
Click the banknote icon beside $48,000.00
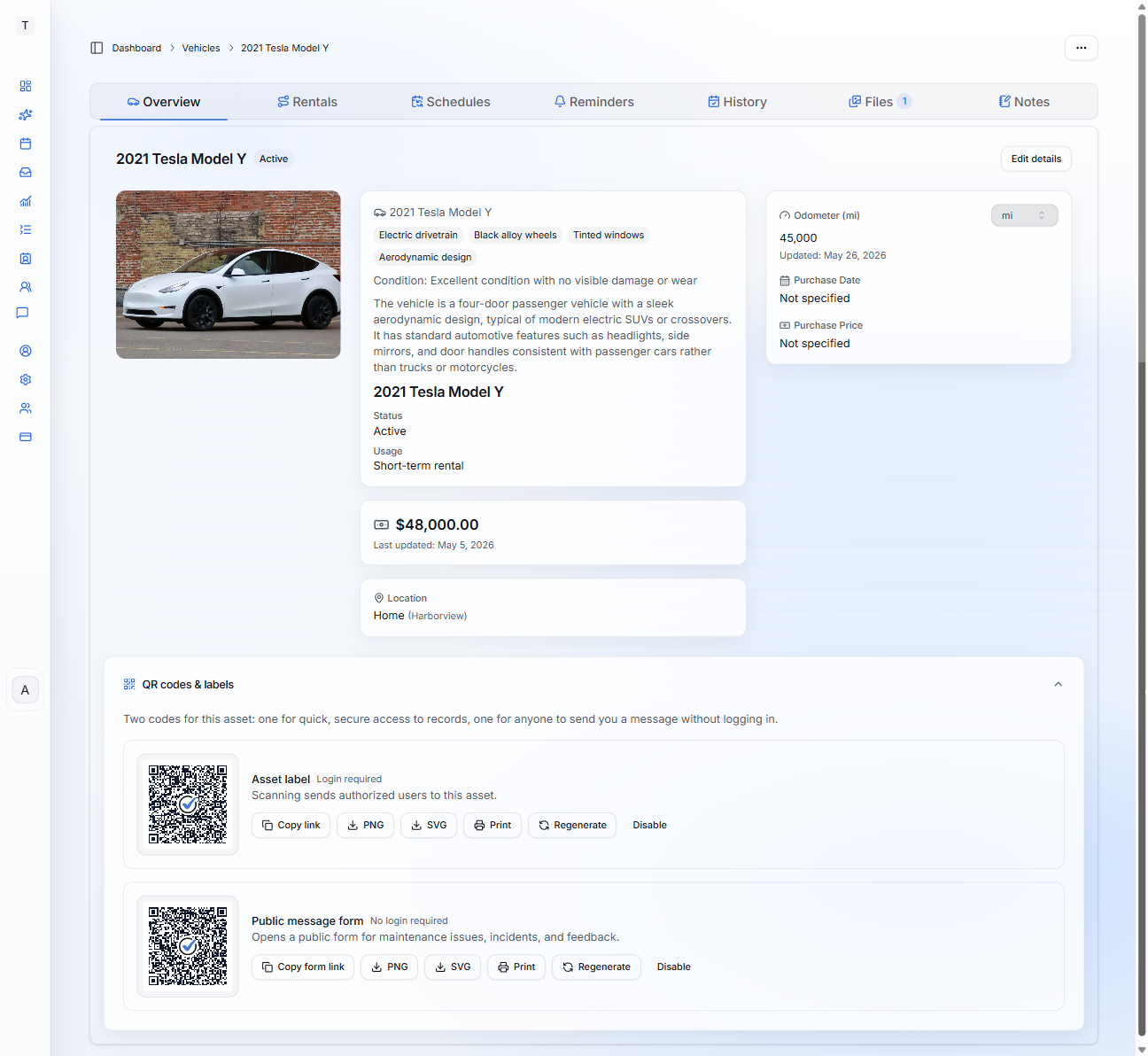click(x=382, y=524)
